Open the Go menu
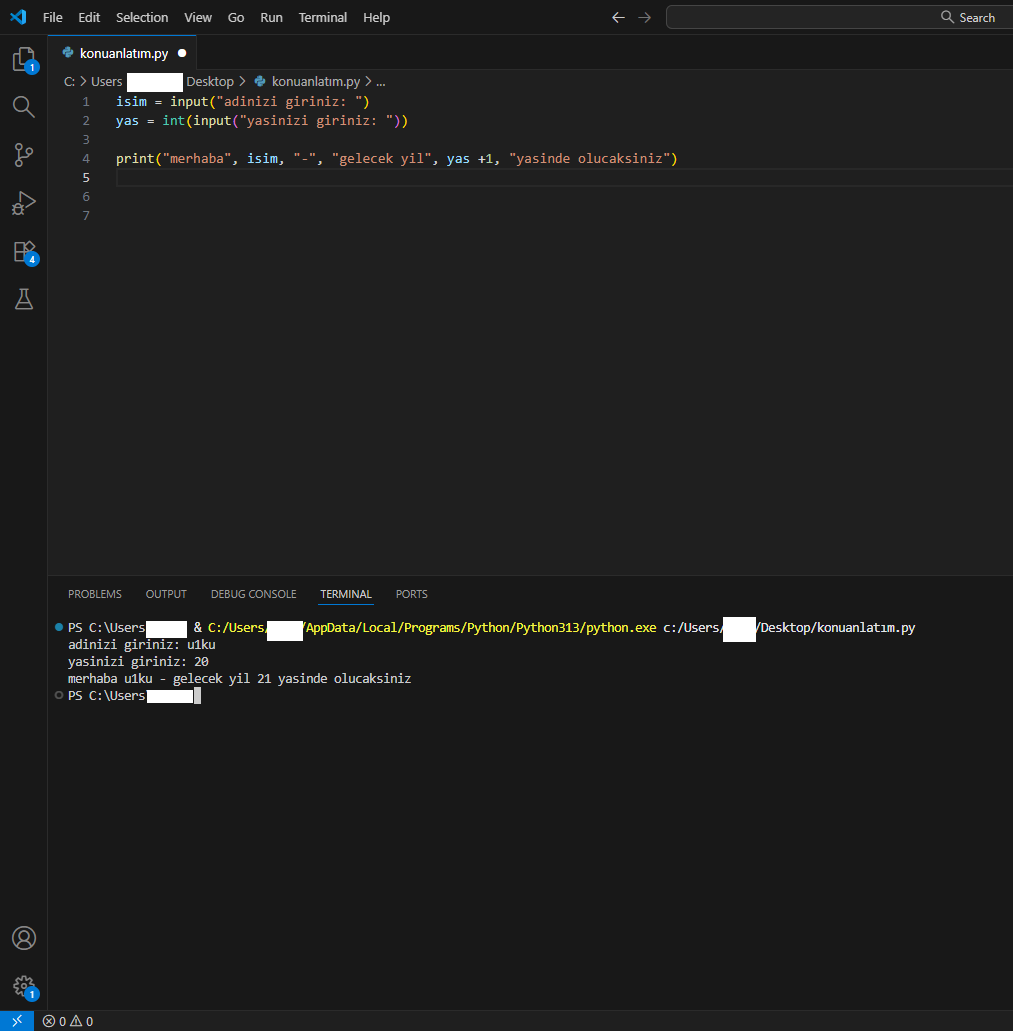Screen dimensions: 1013x1031 [x=235, y=18]
